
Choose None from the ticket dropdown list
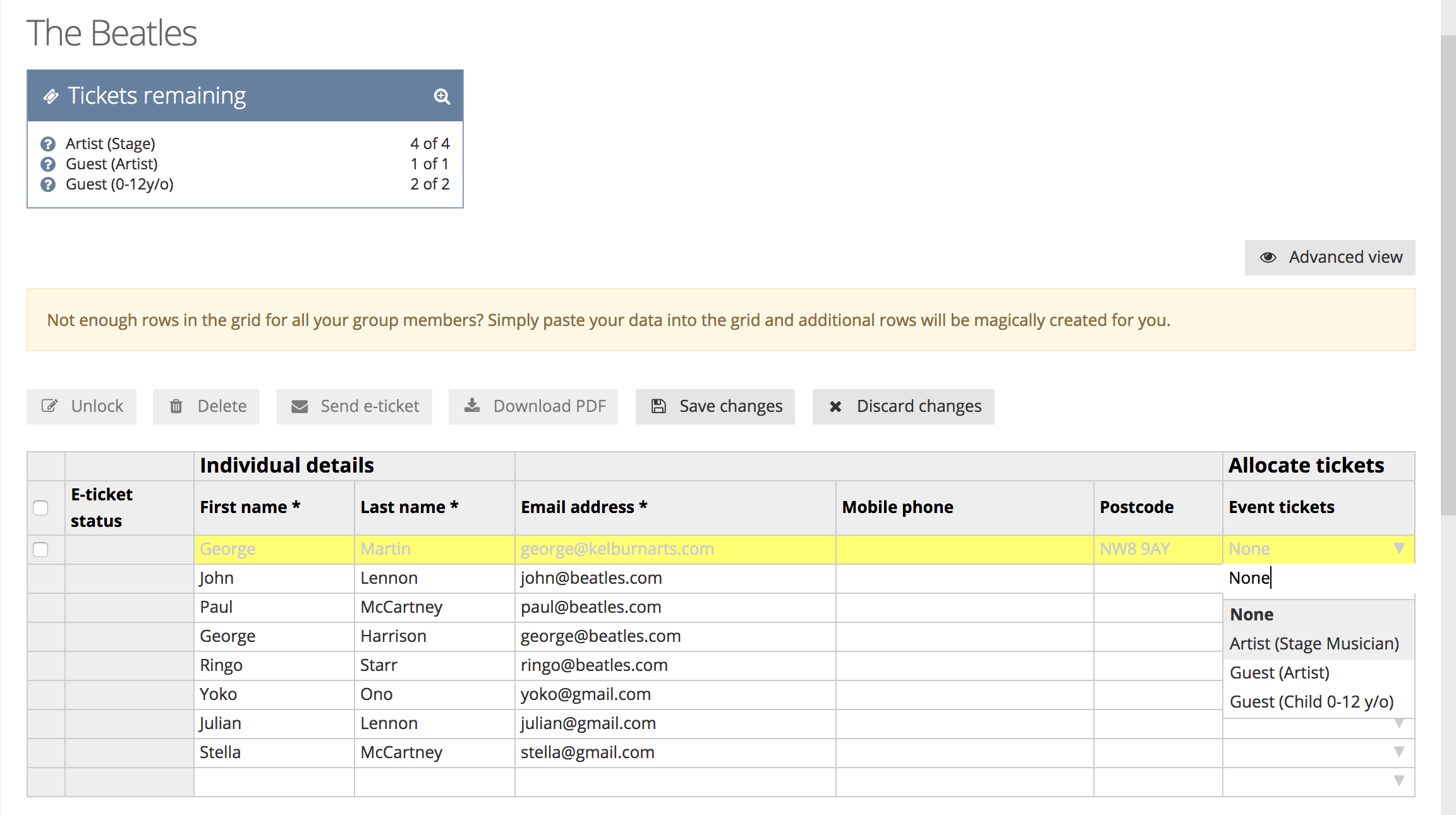click(1319, 614)
